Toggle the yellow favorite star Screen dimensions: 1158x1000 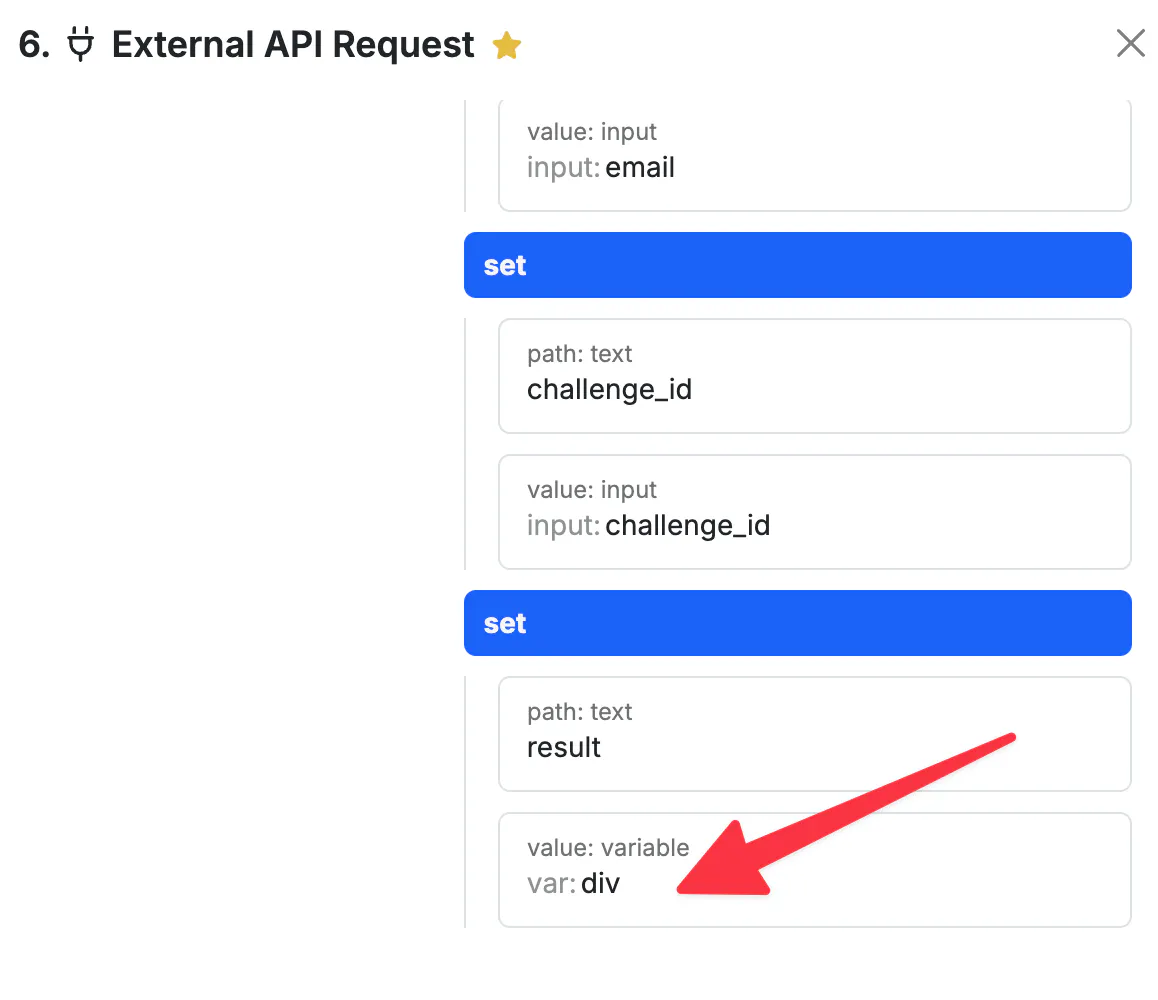tap(507, 46)
